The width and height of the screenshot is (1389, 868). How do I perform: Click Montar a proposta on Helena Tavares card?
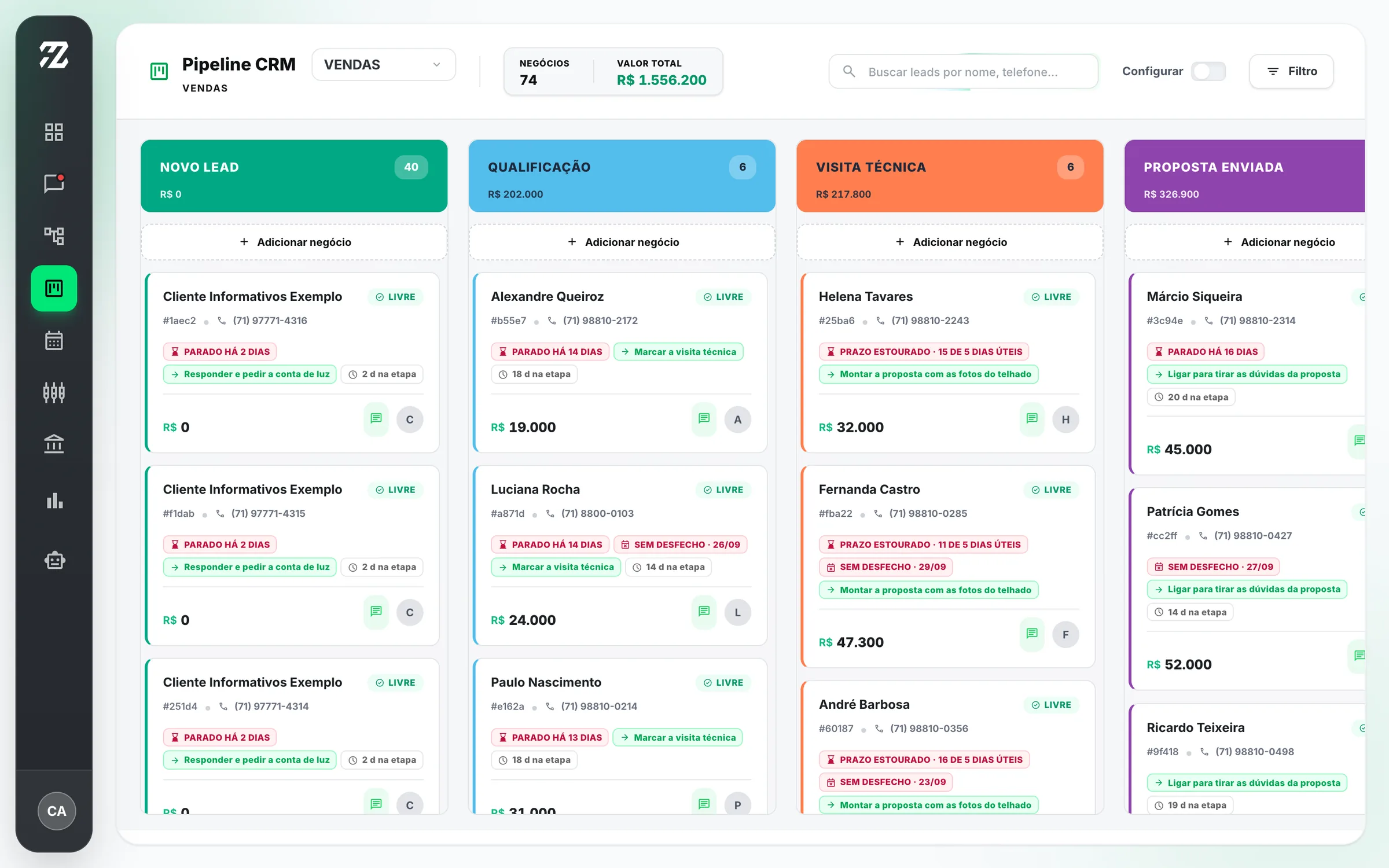(x=929, y=374)
